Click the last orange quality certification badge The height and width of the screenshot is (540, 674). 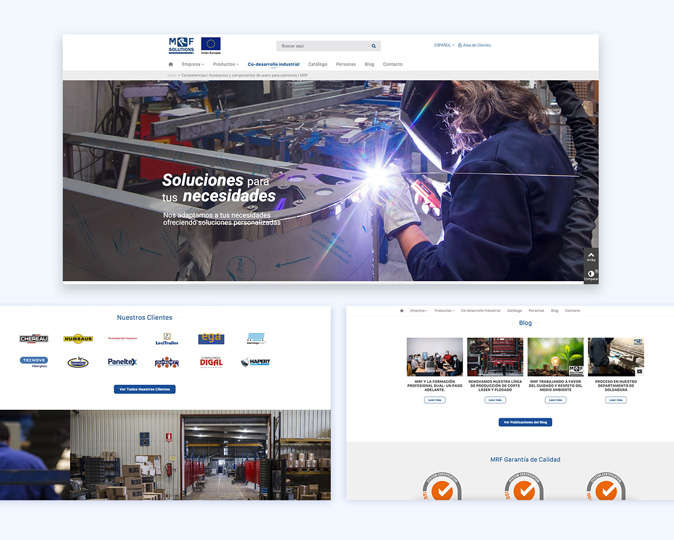(606, 487)
